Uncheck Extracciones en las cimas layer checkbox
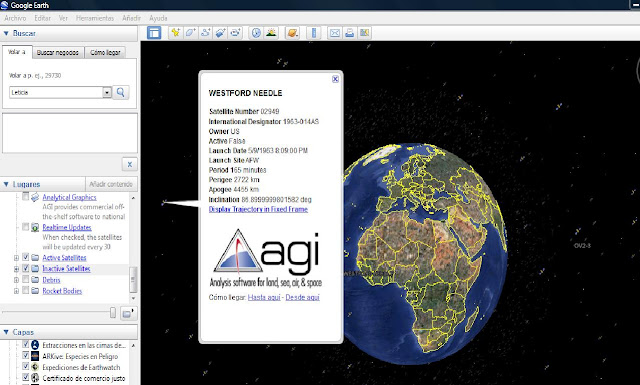This screenshot has width=640, height=385. [x=25, y=344]
